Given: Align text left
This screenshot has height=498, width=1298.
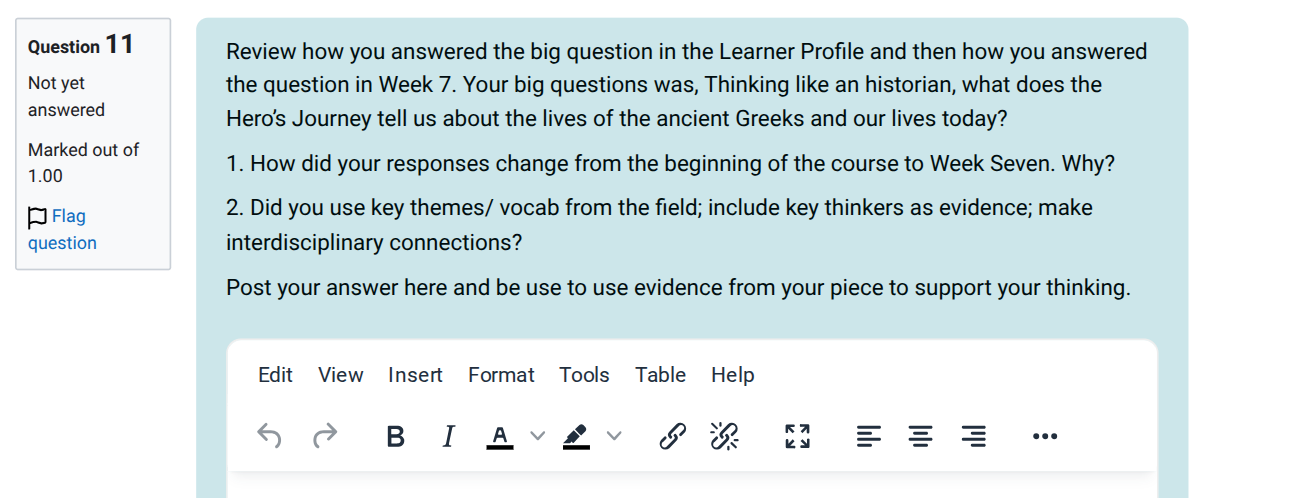Looking at the screenshot, I should pos(869,436).
